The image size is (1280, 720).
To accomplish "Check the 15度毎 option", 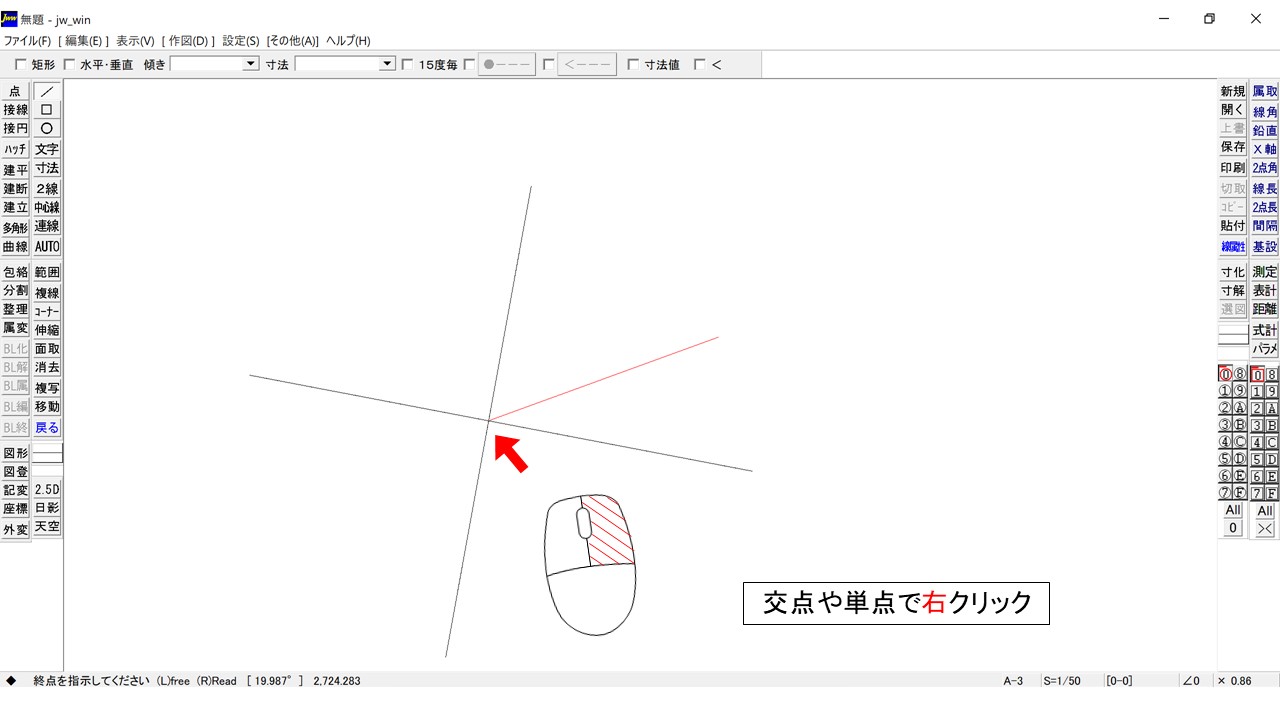I will click(407, 65).
